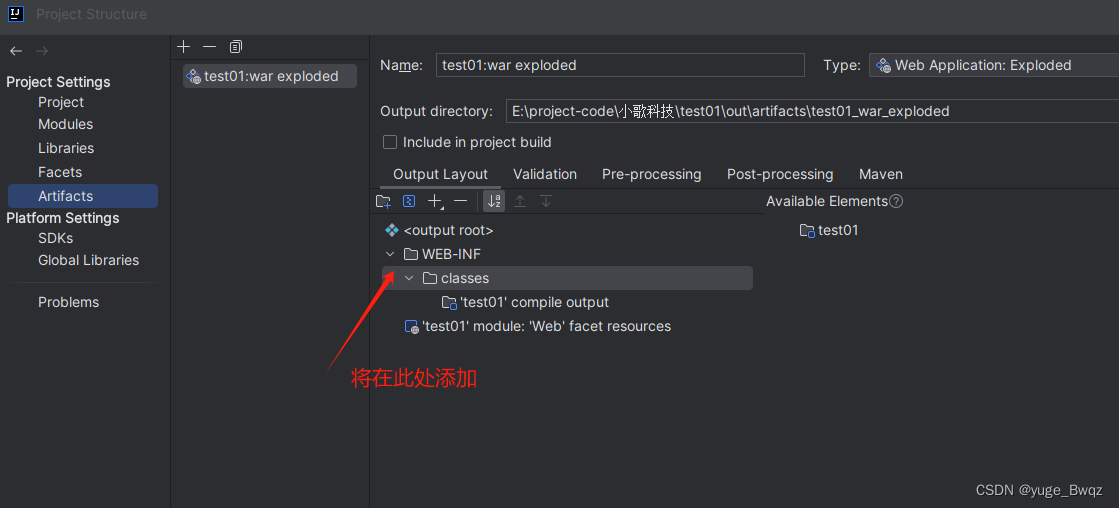1119x508 pixels.
Task: Toggle the sort elements by name button
Action: coord(494,201)
